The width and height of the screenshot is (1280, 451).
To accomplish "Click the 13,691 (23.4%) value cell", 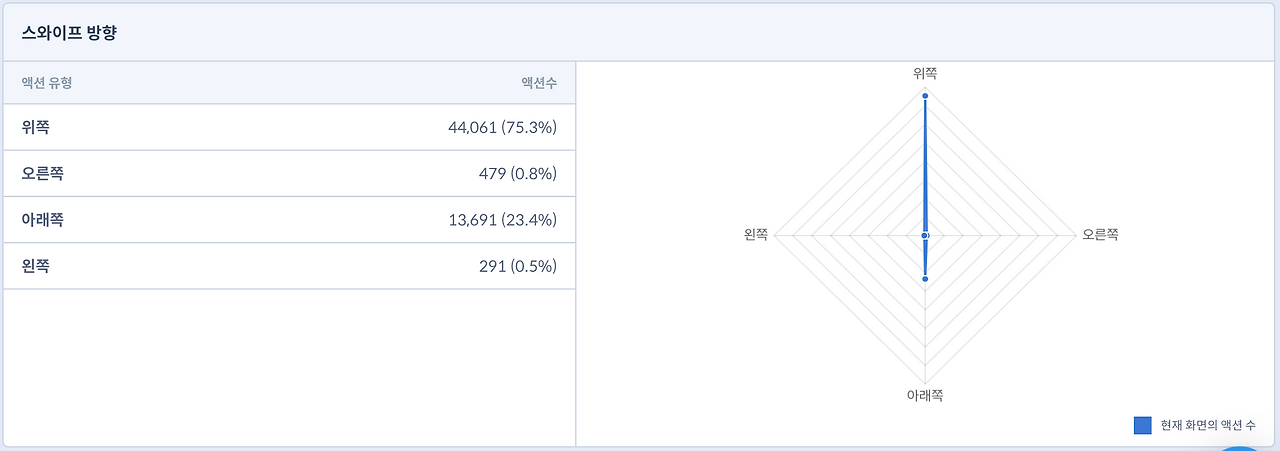I will [x=503, y=220].
